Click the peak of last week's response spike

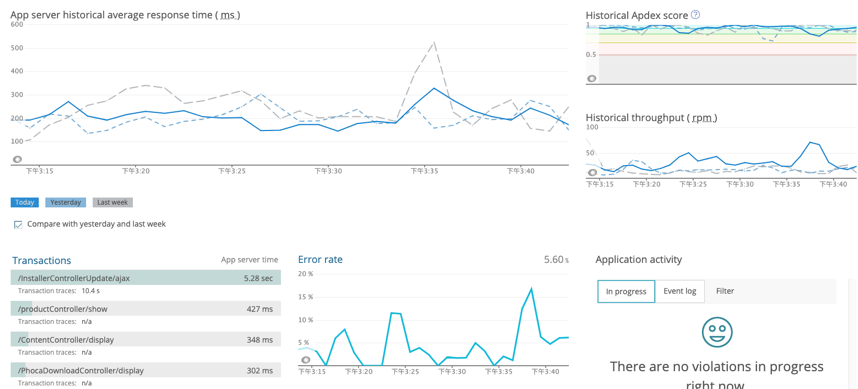[x=434, y=42]
